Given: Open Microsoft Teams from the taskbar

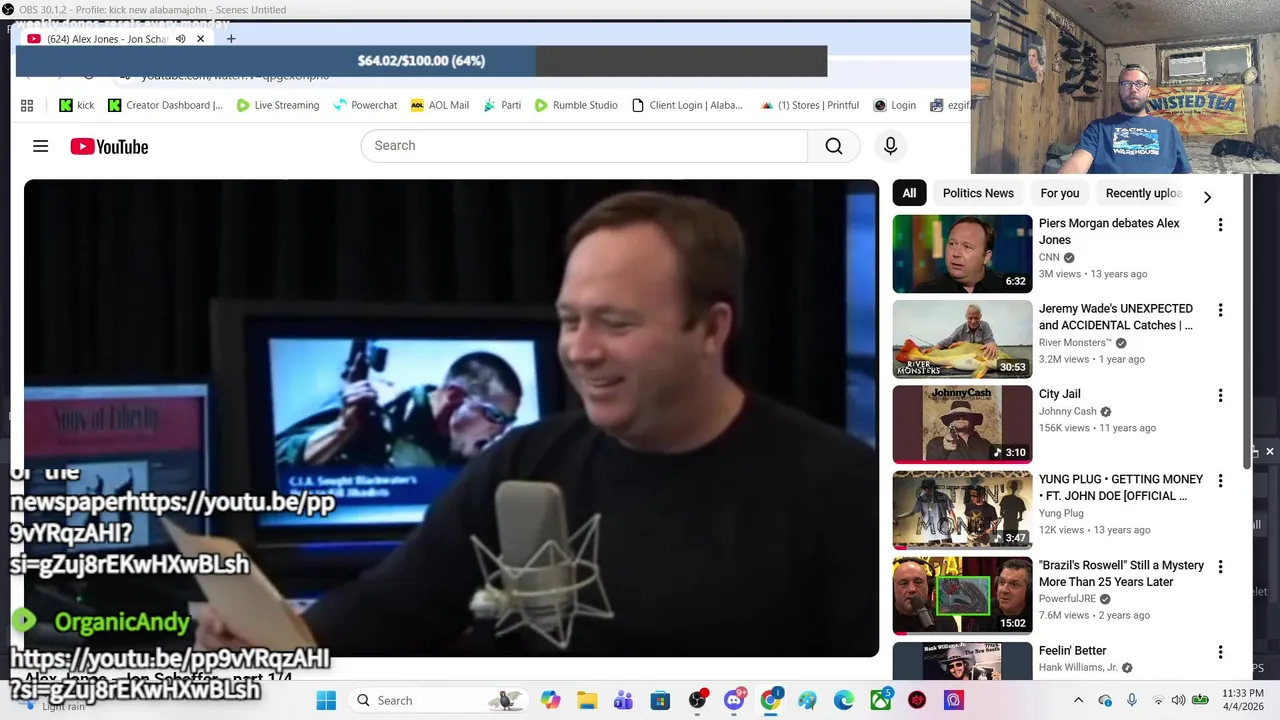Looking at the screenshot, I should pos(622,700).
